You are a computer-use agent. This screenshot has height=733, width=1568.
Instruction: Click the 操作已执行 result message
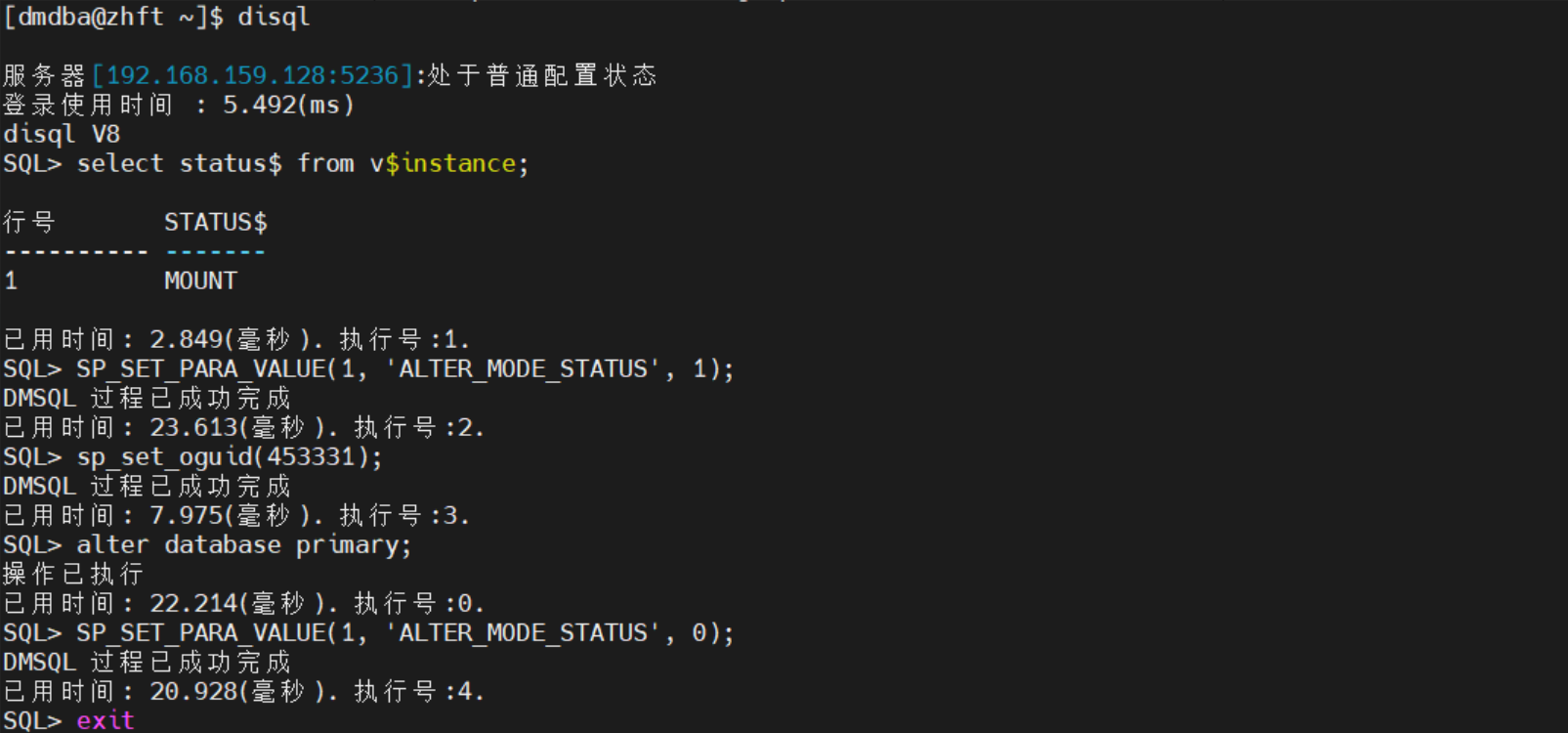(73, 574)
